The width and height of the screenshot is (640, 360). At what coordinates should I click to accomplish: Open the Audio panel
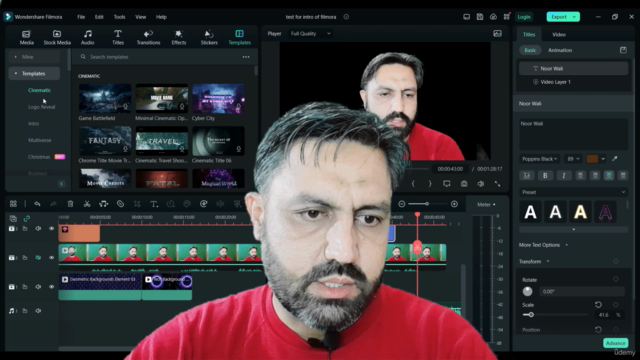pos(87,37)
